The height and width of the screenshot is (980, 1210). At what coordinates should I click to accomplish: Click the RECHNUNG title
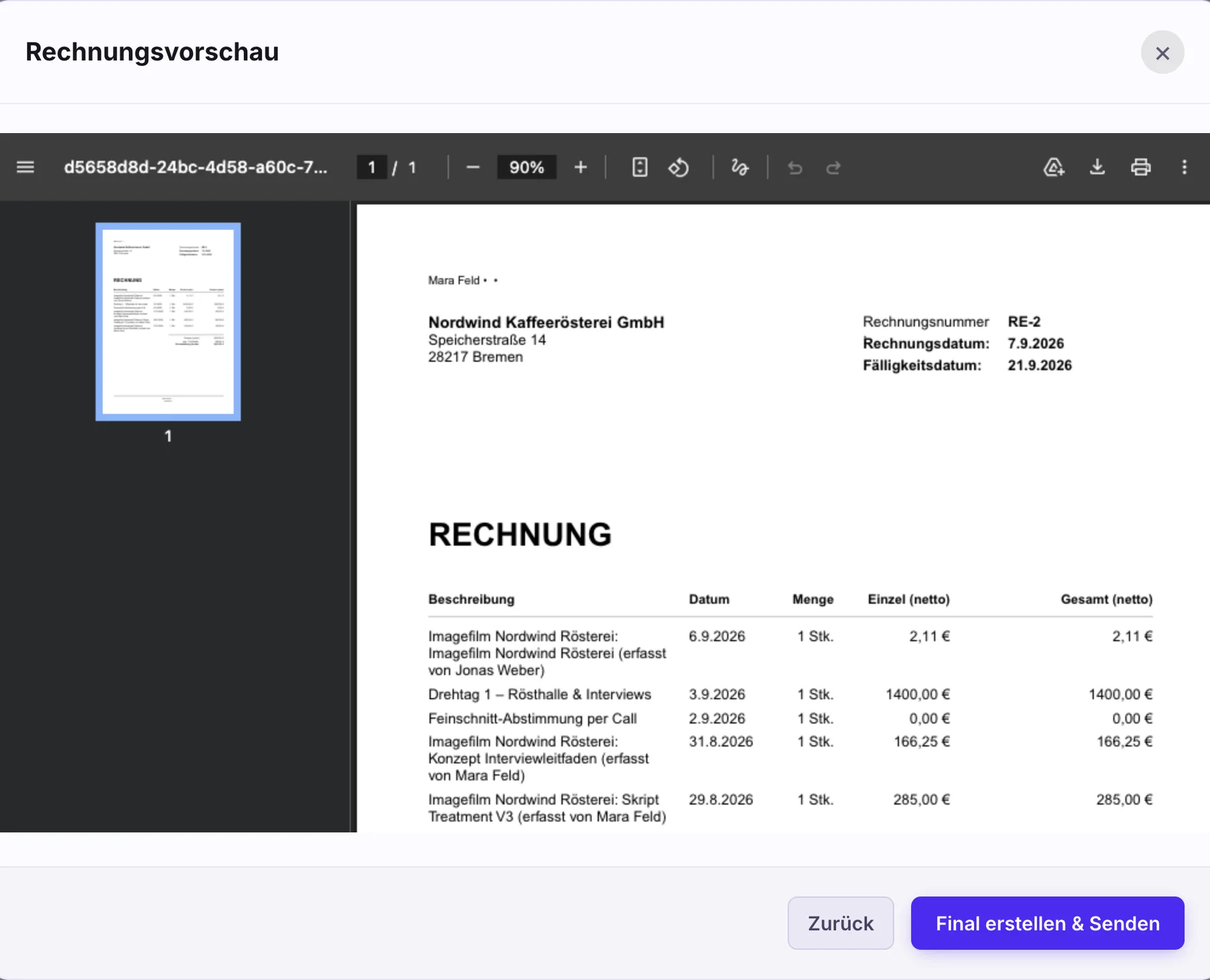click(520, 535)
